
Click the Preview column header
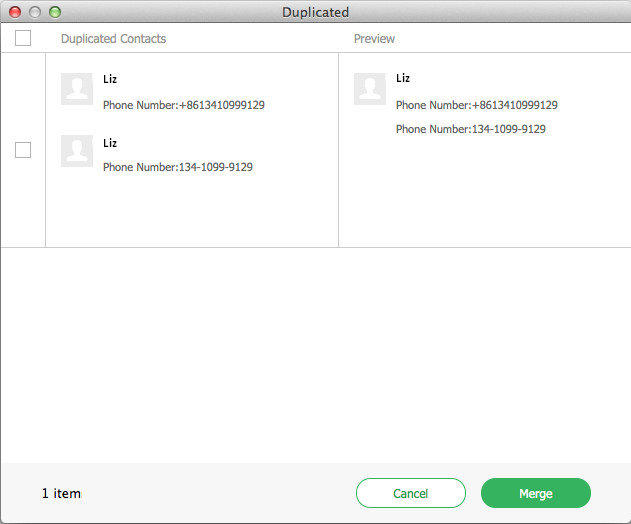tap(374, 39)
